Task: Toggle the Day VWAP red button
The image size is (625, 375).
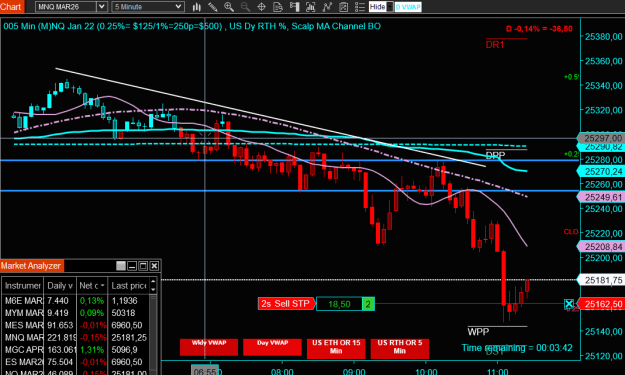Action: [272, 347]
